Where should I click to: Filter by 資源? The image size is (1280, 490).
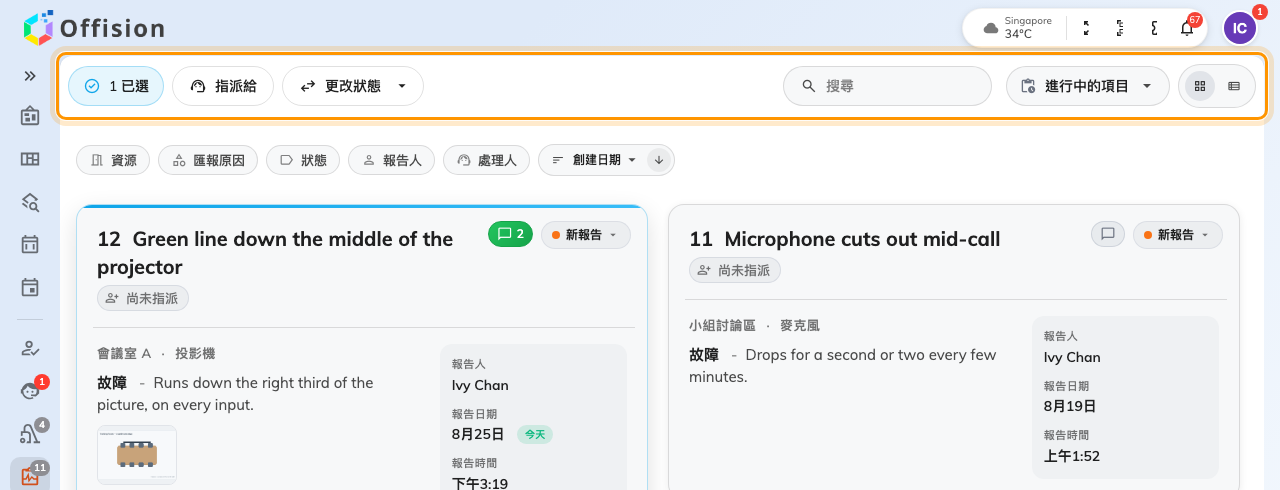(113, 160)
